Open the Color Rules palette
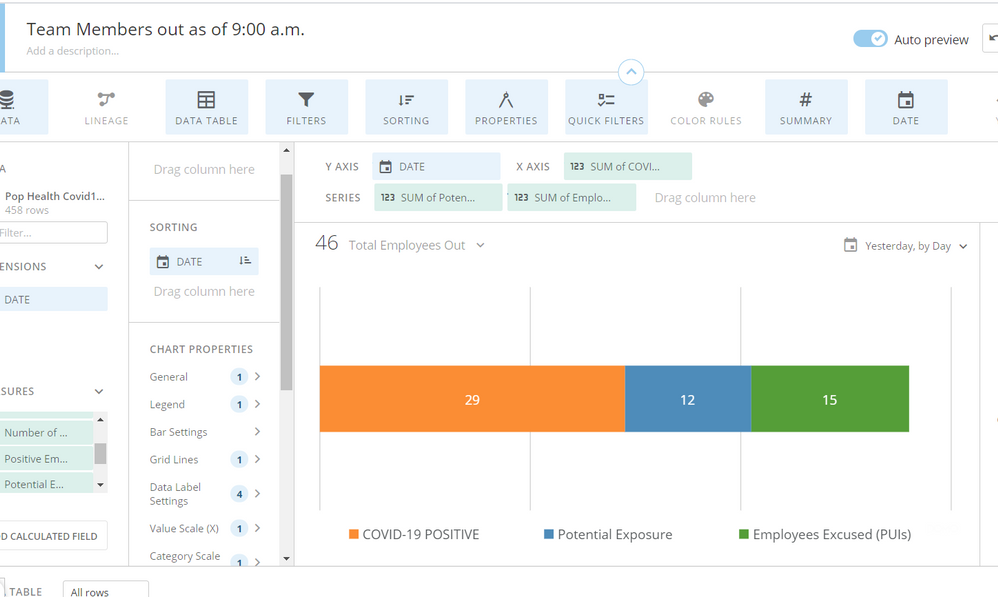Viewport: 998px width, 597px height. [x=706, y=107]
